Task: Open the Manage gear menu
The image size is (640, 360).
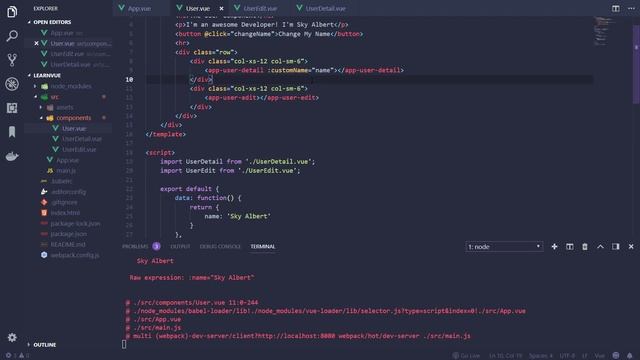Action: (x=12, y=337)
